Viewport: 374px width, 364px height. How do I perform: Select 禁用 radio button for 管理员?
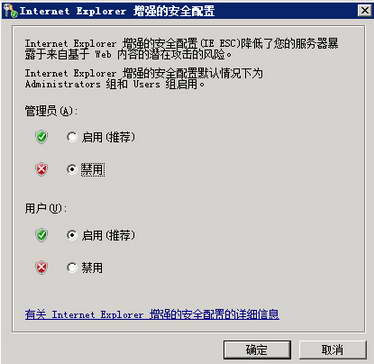pos(72,170)
